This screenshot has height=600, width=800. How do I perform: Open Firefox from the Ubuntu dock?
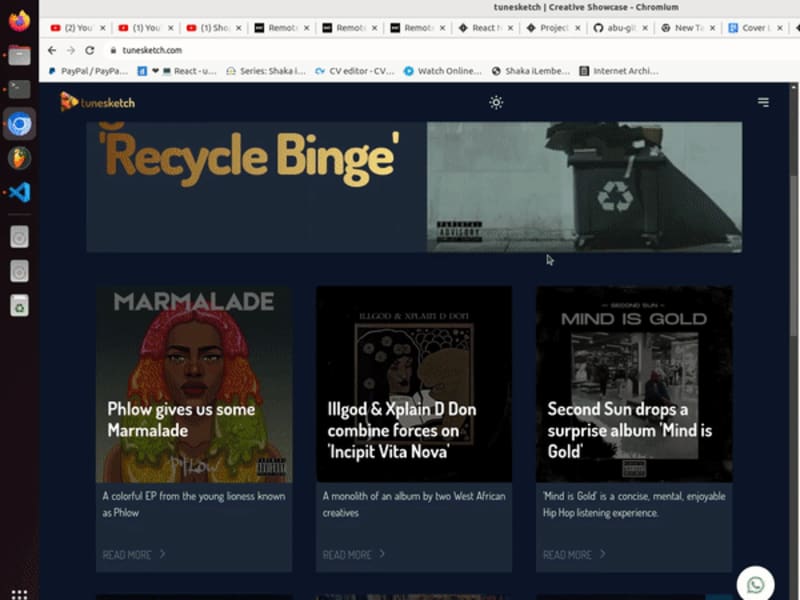[x=19, y=21]
